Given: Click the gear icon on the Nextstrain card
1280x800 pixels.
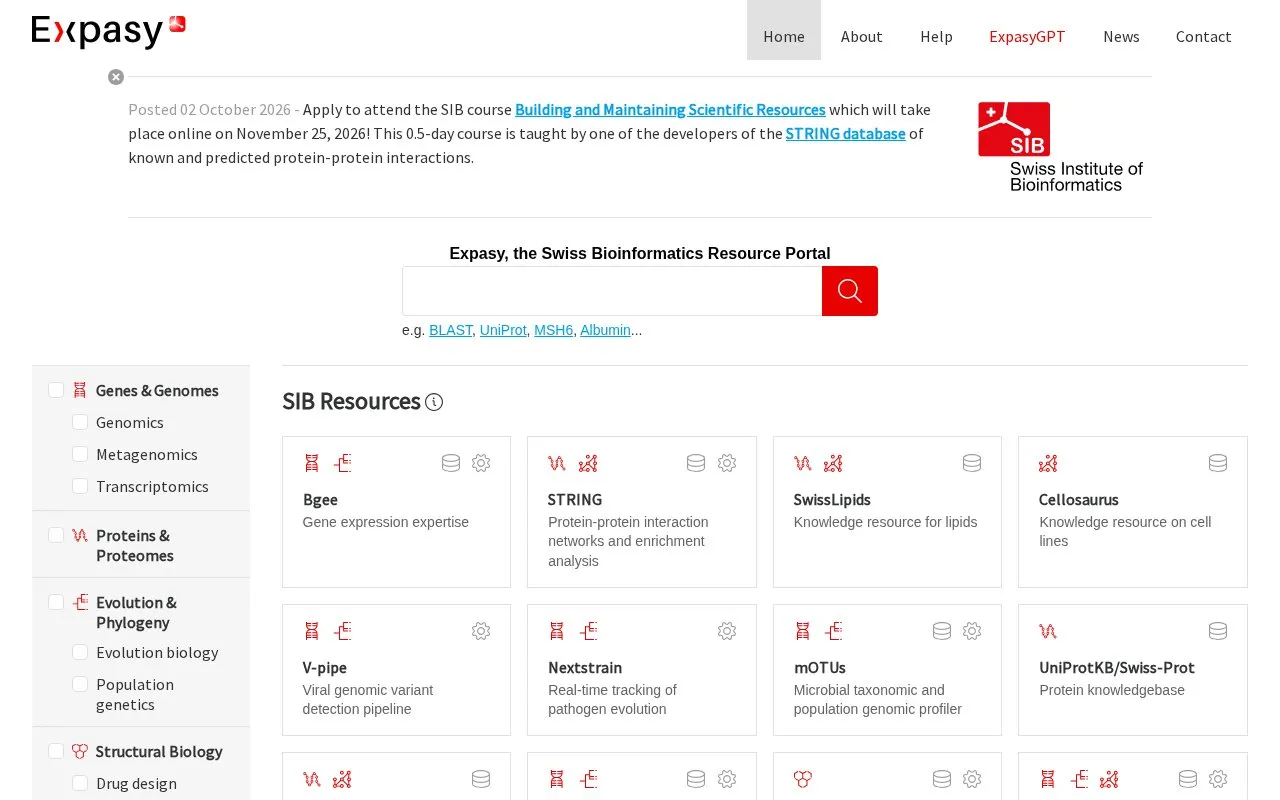Looking at the screenshot, I should point(727,631).
